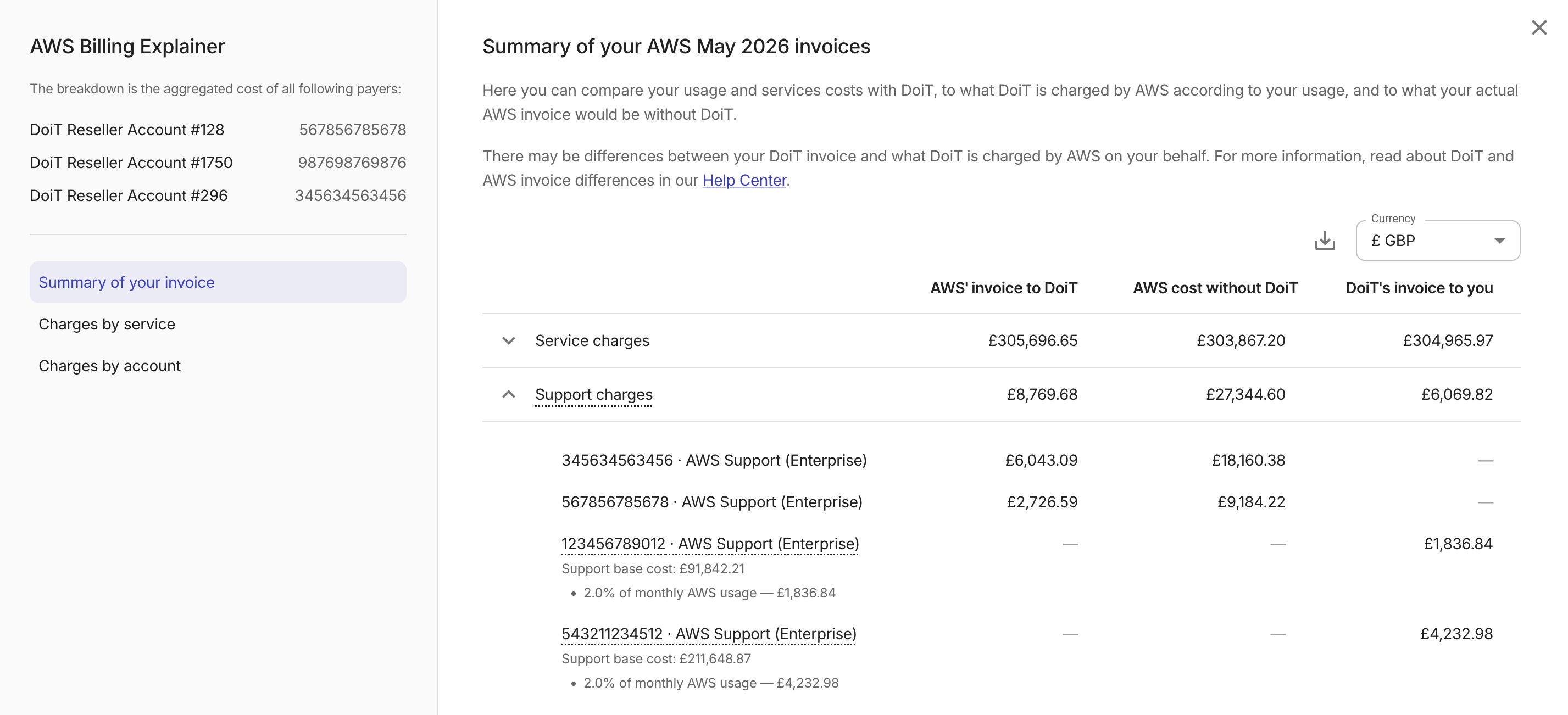Click Service charges value £305,696.65

coord(1032,341)
